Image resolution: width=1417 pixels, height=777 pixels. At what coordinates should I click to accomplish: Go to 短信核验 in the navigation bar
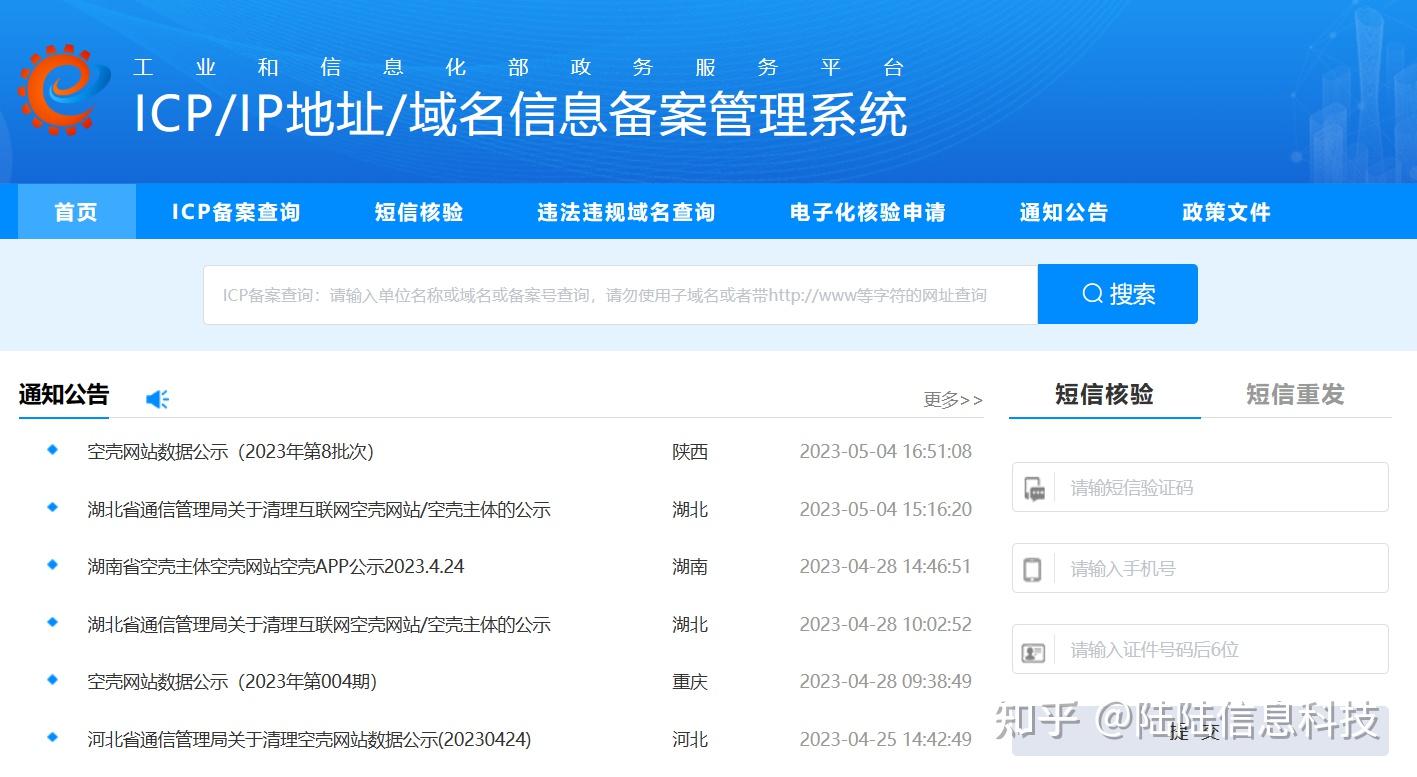[419, 212]
